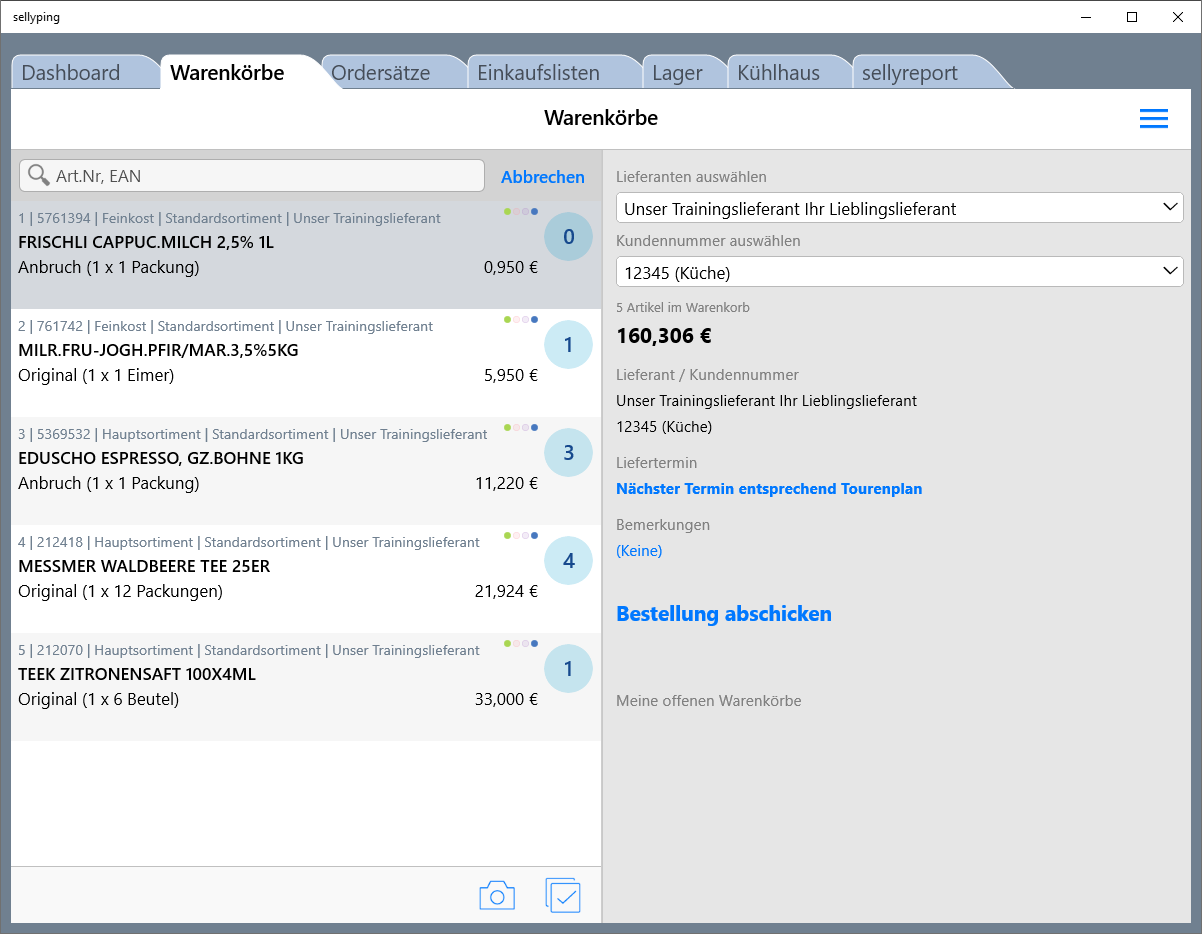The width and height of the screenshot is (1202, 934).
Task: Switch to the Dashboard tab
Action: click(71, 73)
